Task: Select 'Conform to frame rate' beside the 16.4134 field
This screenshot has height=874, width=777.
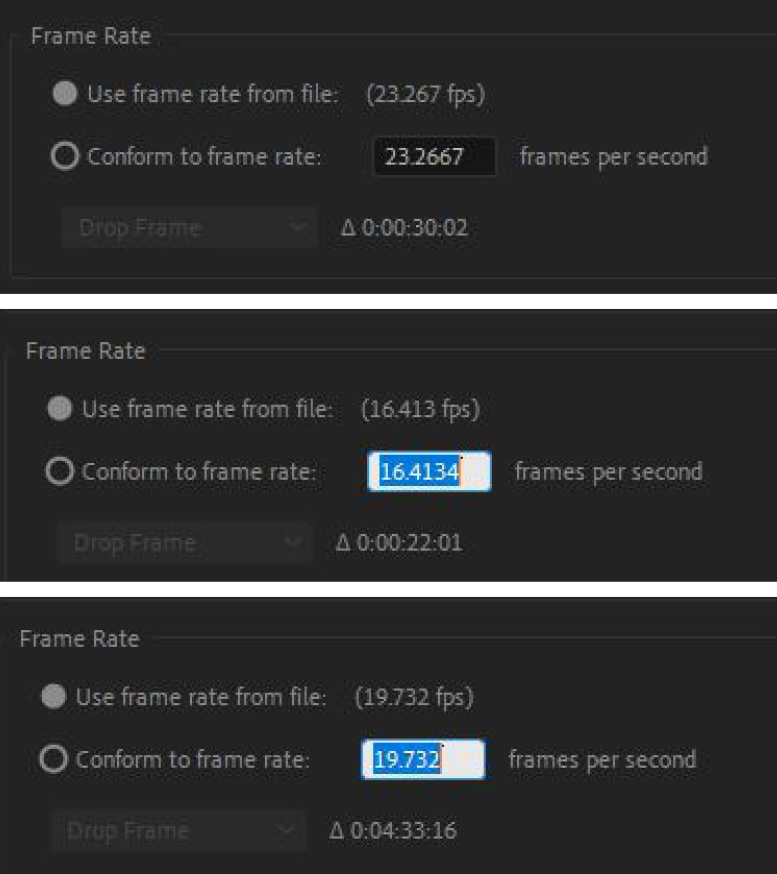Action: tap(60, 471)
